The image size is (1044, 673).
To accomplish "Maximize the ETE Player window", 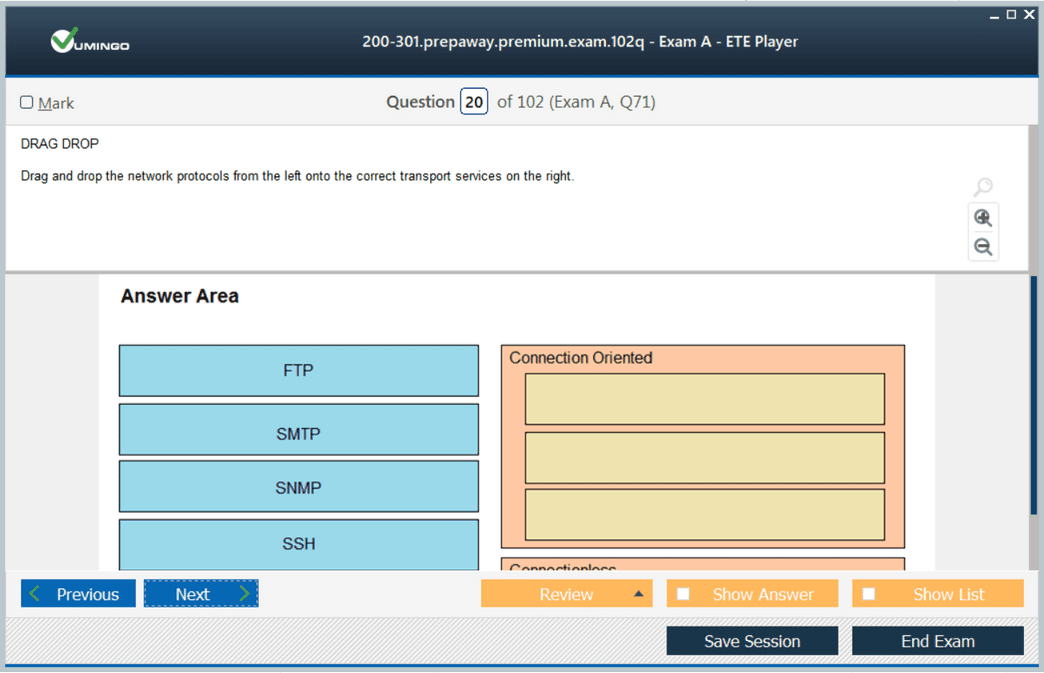I will pos(1011,14).
